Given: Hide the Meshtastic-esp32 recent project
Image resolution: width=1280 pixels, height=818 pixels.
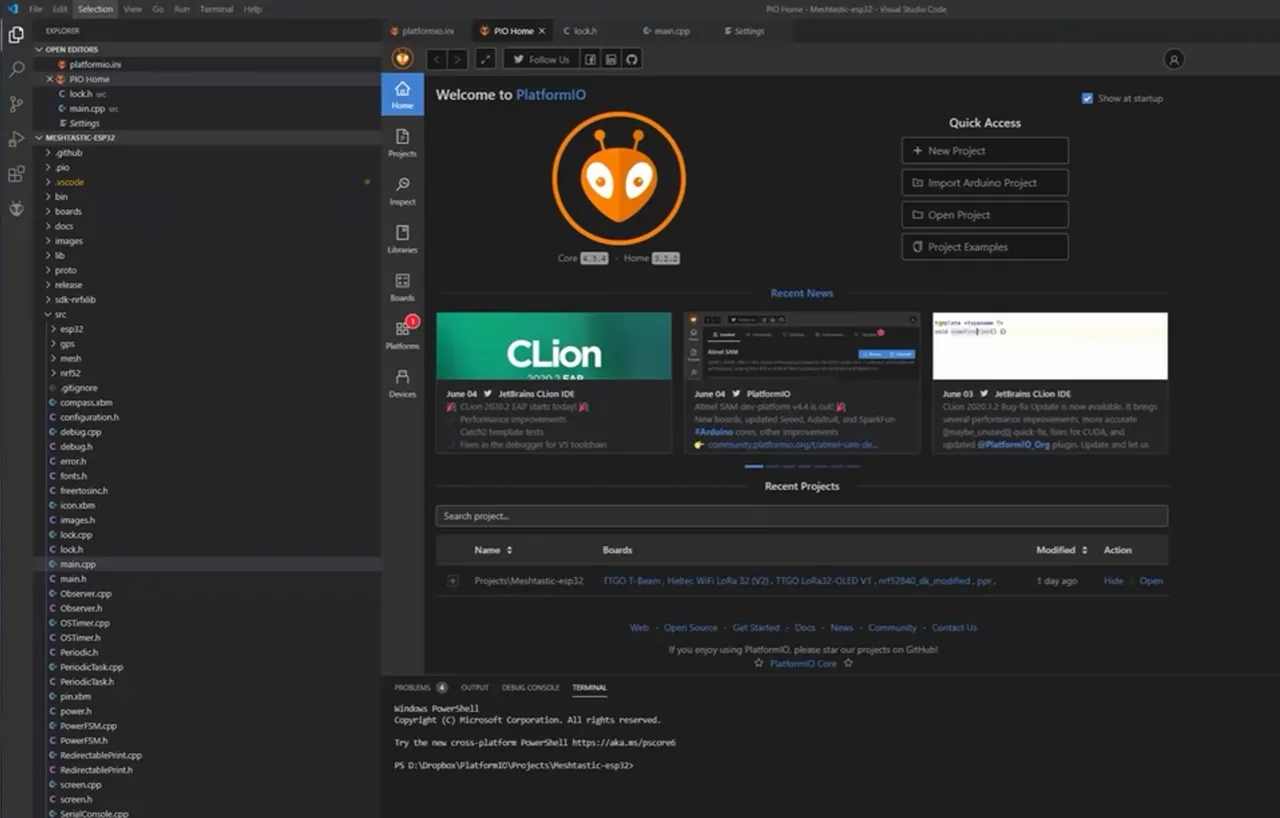Looking at the screenshot, I should 1113,581.
